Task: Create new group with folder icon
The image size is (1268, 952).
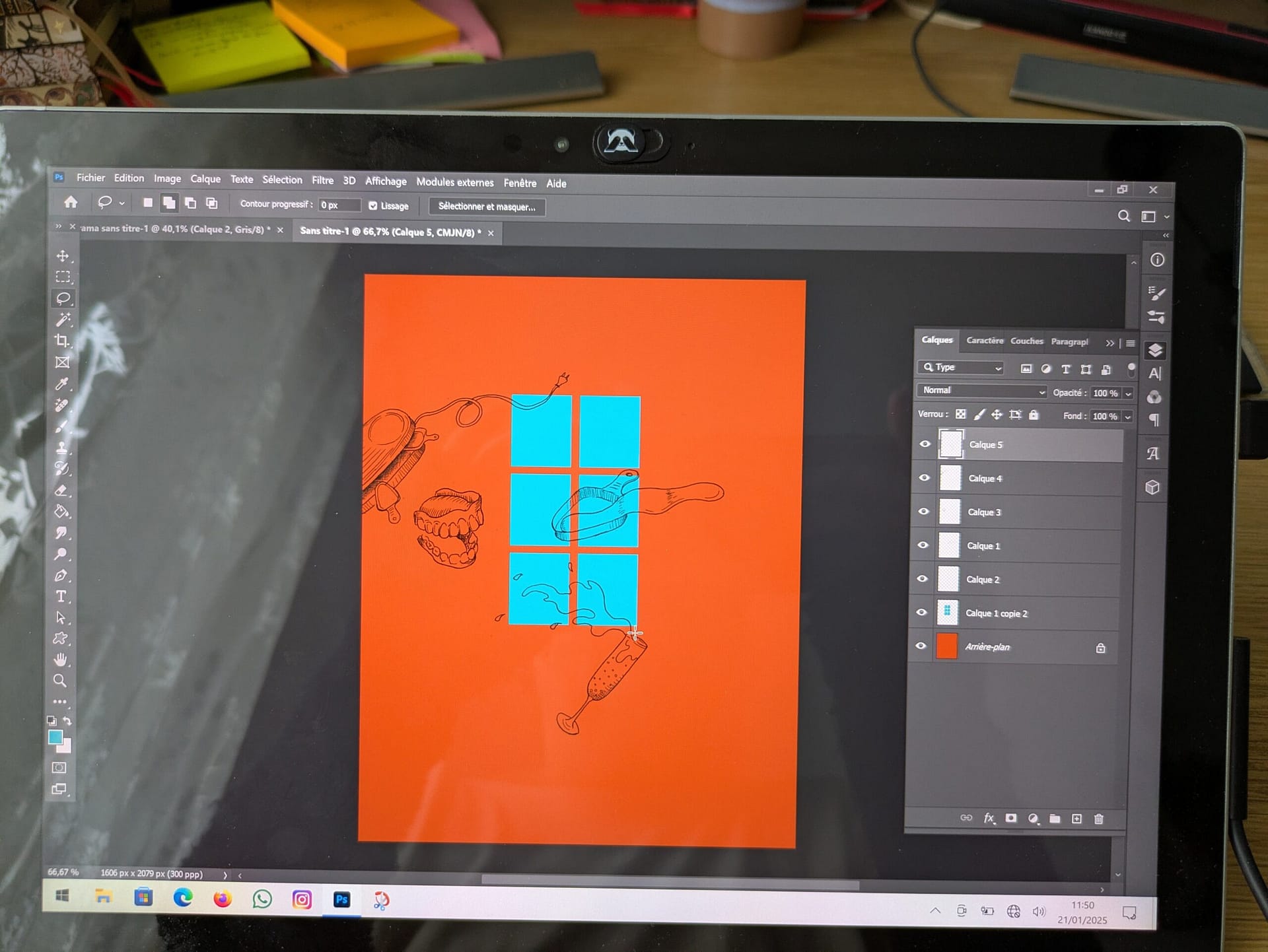Action: tap(1055, 819)
